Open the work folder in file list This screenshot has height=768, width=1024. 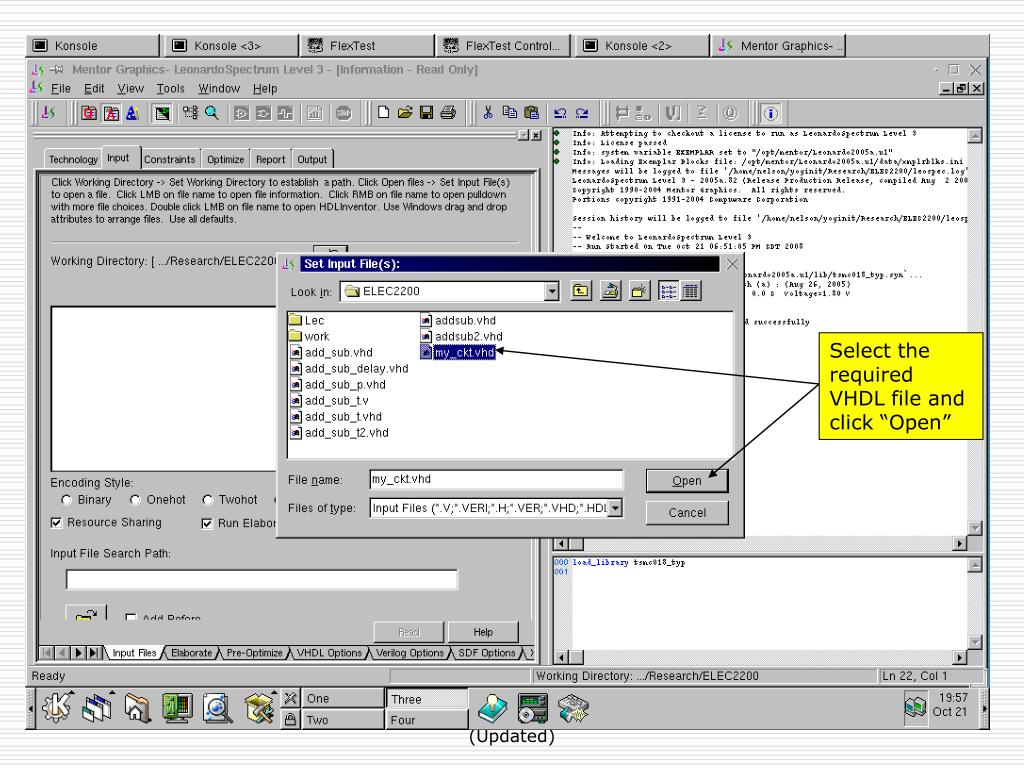tap(310, 336)
